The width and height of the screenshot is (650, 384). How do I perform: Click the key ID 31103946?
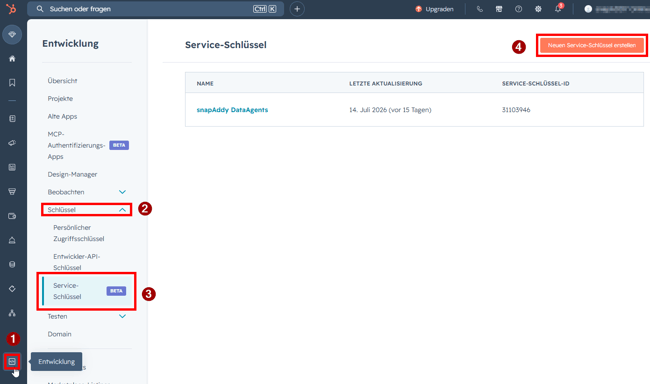coord(516,110)
